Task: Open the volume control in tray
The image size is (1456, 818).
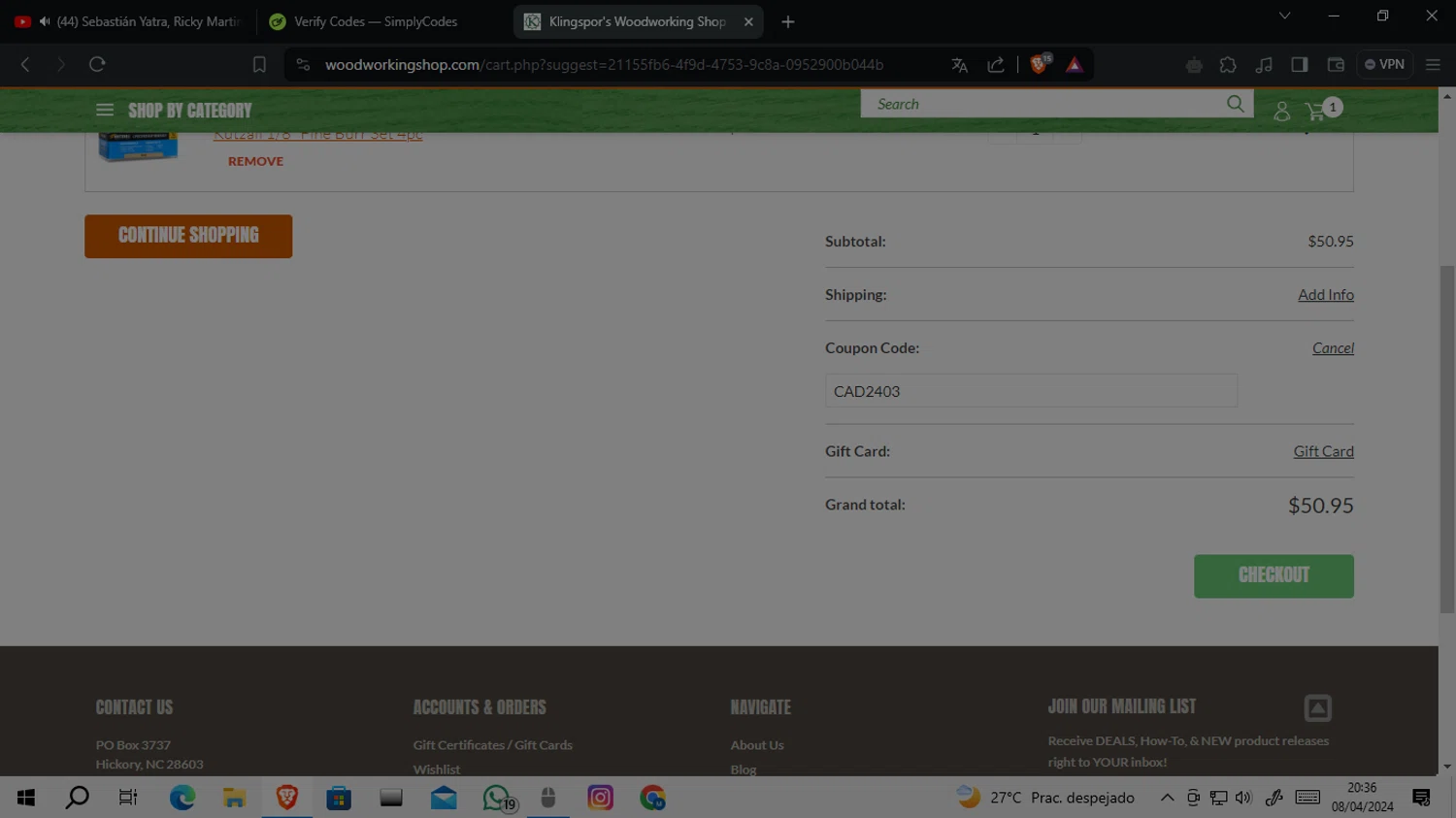Action: 1243,798
